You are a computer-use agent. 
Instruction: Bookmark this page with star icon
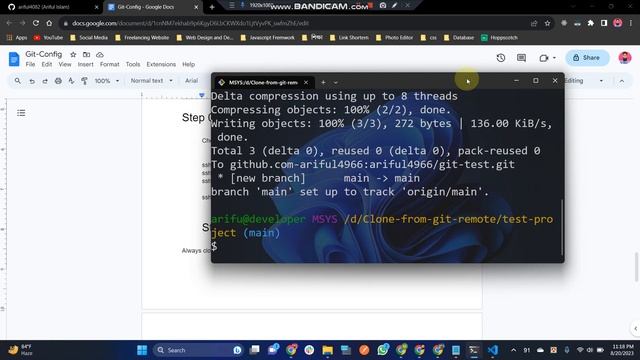[547, 23]
